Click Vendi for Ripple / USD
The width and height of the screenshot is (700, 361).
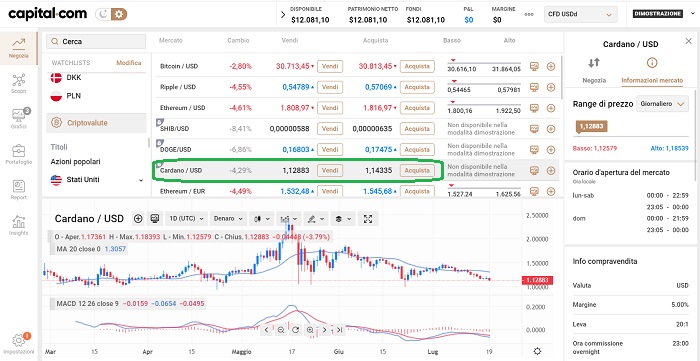click(330, 87)
